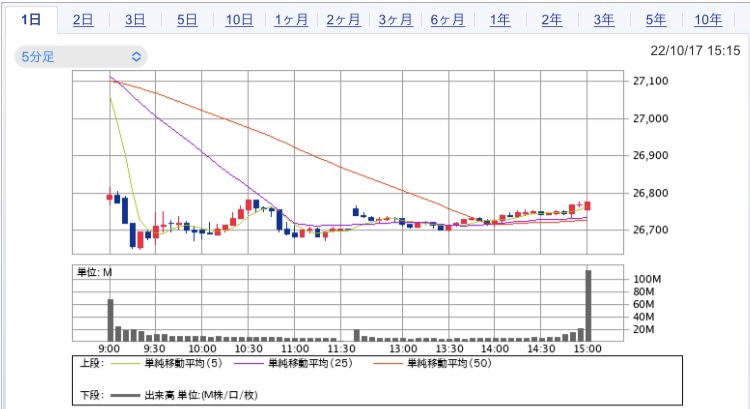Click the 11:00 time axis label
This screenshot has height=409, width=750.
point(295,349)
